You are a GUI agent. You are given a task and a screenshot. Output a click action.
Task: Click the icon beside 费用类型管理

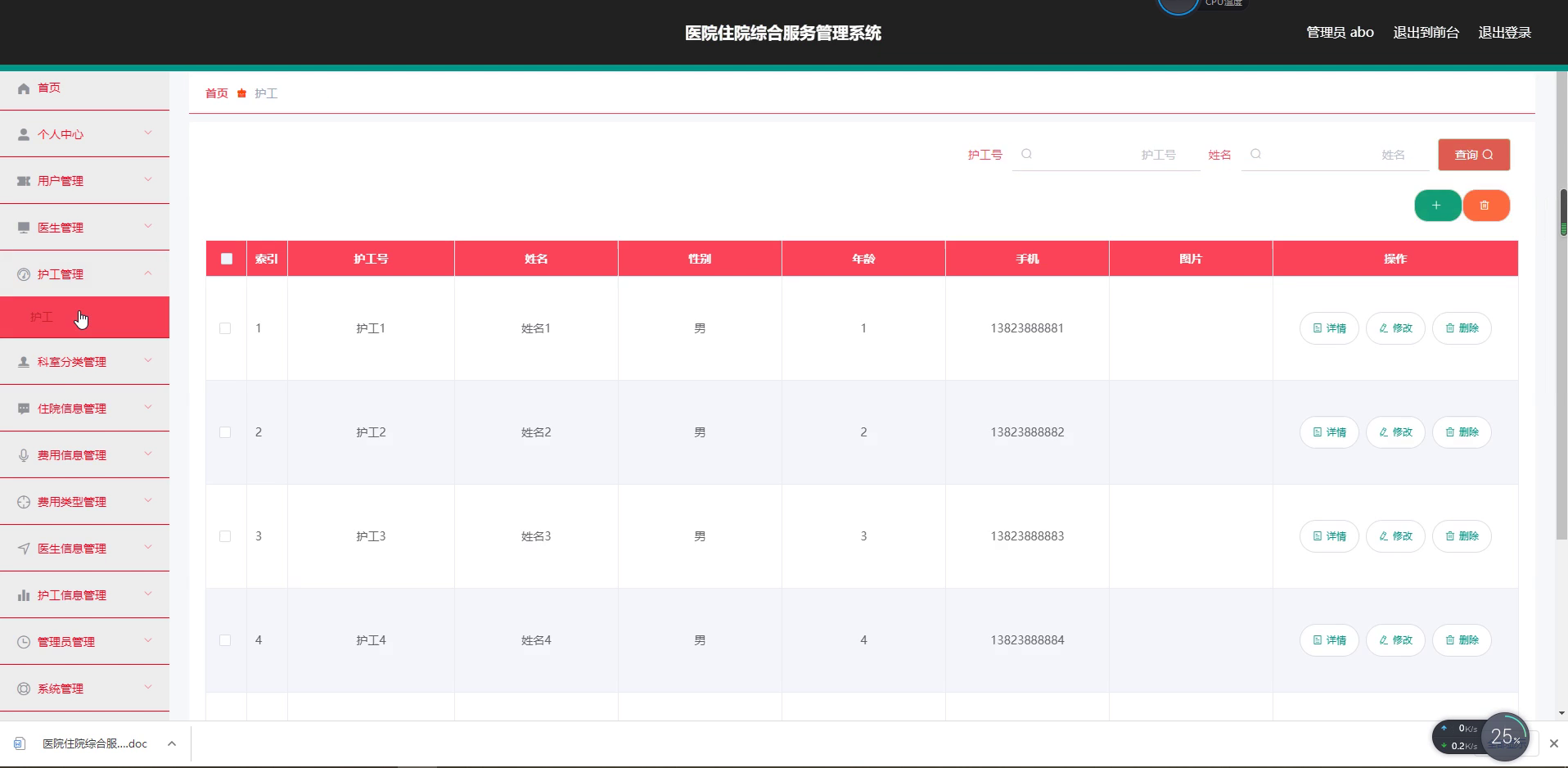[24, 502]
